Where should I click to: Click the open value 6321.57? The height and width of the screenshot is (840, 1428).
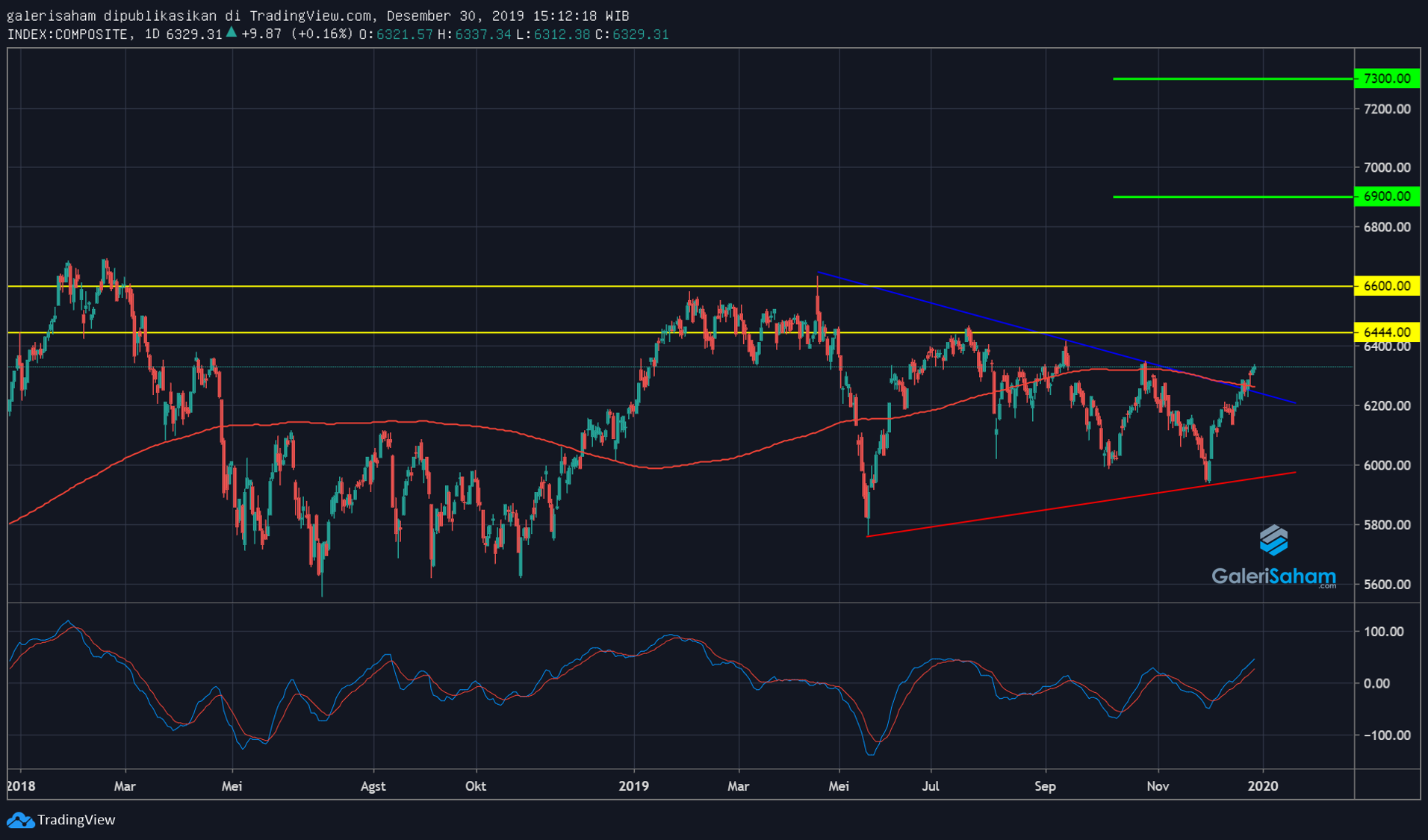click(x=404, y=34)
